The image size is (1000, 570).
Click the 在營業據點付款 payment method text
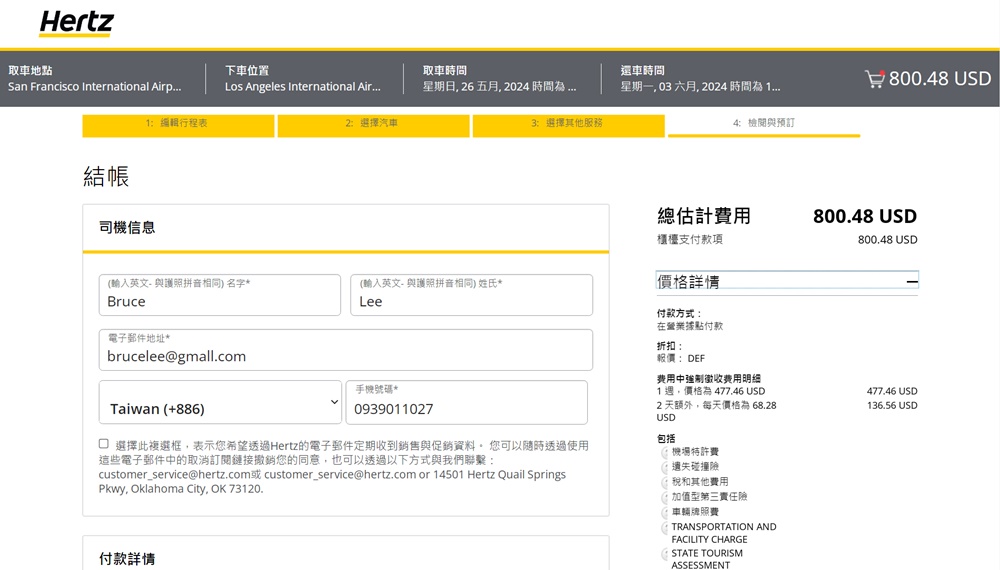pos(689,326)
